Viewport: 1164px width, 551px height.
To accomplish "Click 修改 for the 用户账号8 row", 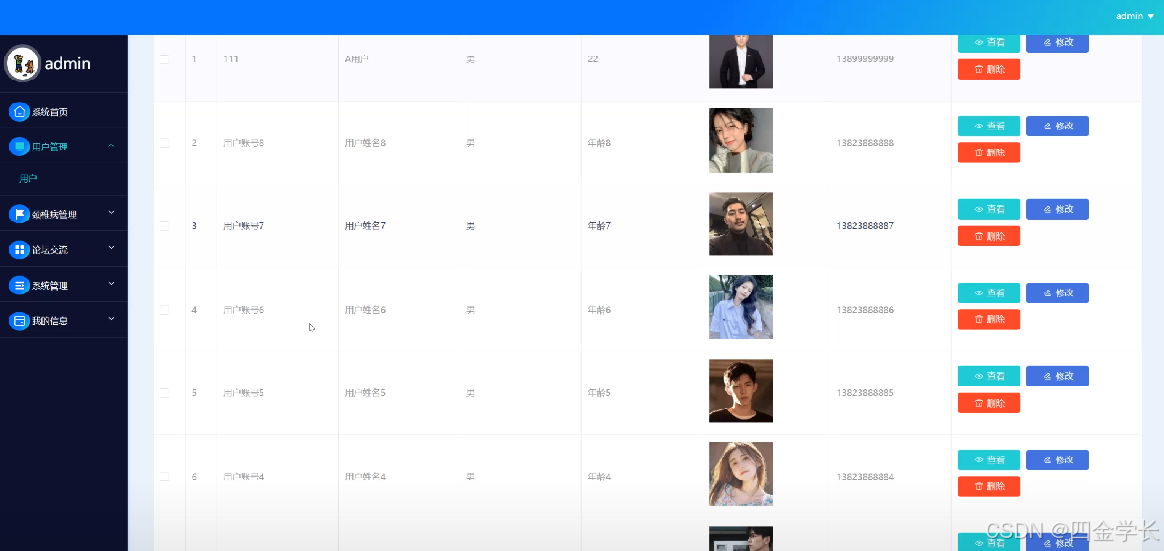I will click(1057, 126).
